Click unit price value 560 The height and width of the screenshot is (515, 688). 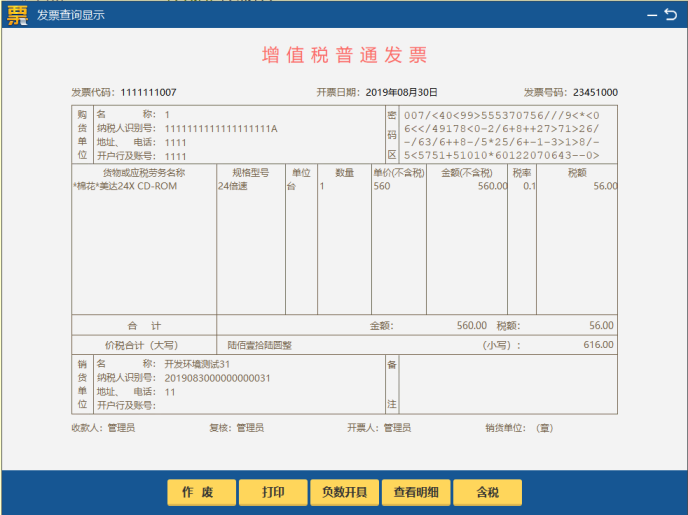[x=382, y=186]
